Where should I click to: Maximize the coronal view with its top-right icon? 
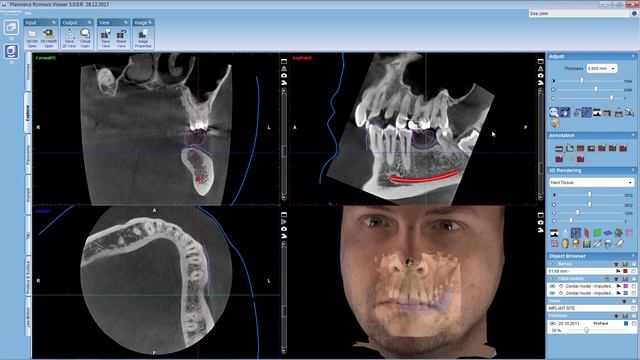[x=284, y=61]
